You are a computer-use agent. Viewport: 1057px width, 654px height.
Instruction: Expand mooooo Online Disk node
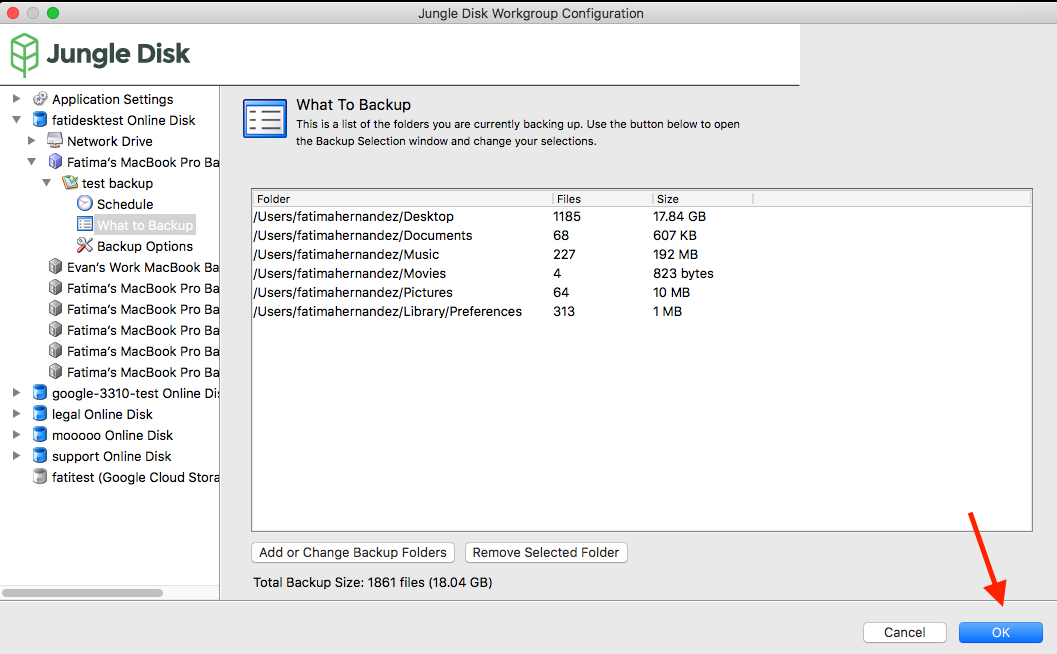click(17, 434)
